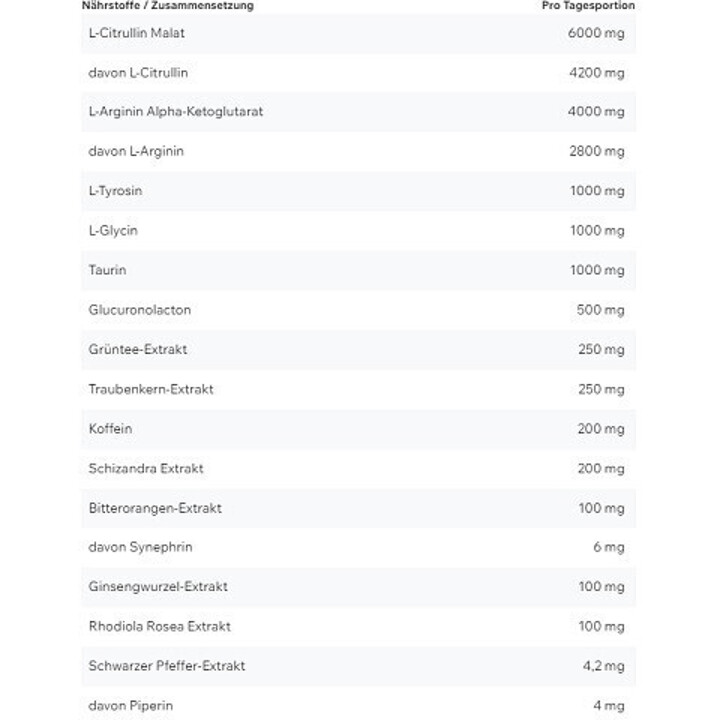The height and width of the screenshot is (720, 720).
Task: Click the L-Citrullin Malat ingredient row
Action: [359, 33]
